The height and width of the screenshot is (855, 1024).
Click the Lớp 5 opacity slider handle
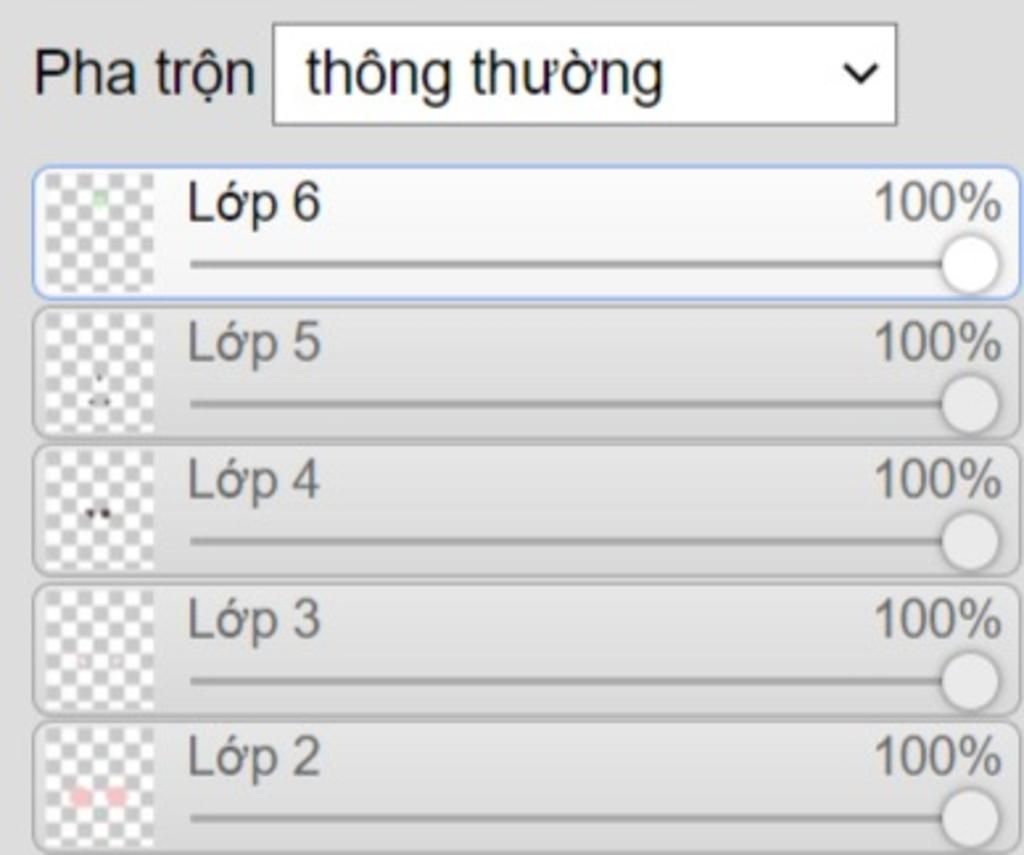(969, 404)
